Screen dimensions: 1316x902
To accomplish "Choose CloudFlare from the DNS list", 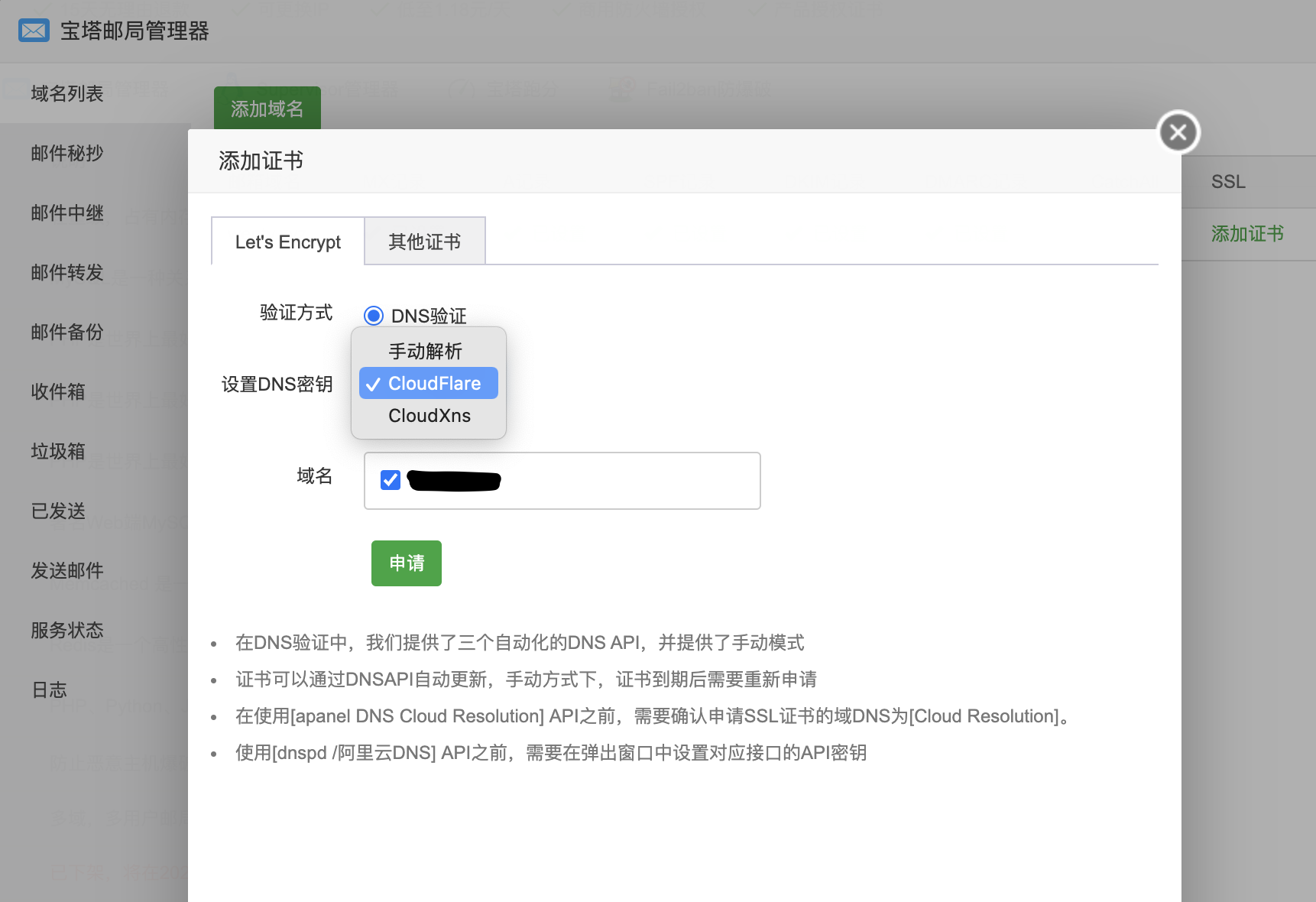I will click(429, 383).
